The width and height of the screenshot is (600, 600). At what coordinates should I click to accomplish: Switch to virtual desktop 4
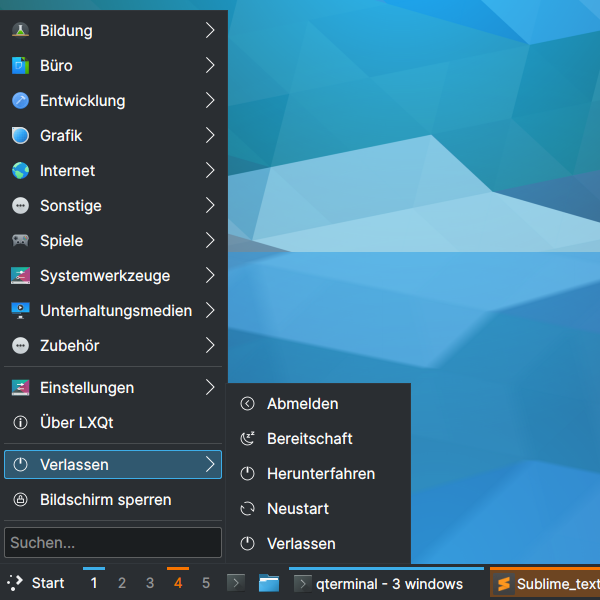click(178, 583)
